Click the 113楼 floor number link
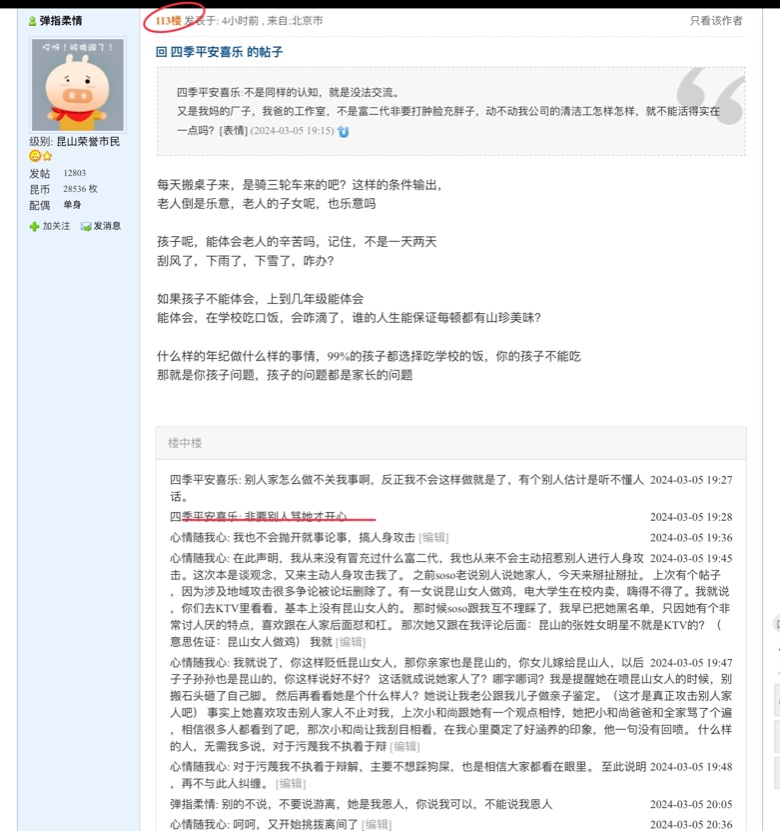 [x=168, y=20]
